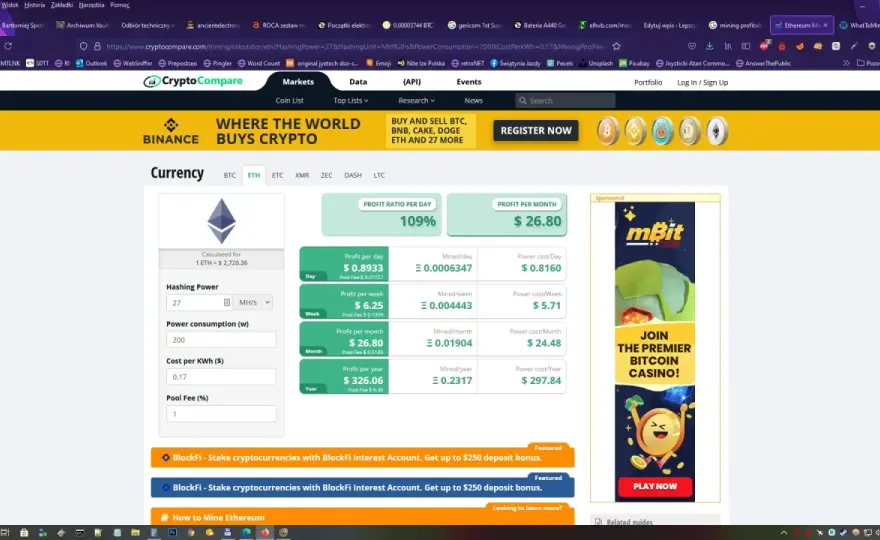The image size is (880, 540).
Task: Click Log In / Sign Up
Action: (x=702, y=83)
